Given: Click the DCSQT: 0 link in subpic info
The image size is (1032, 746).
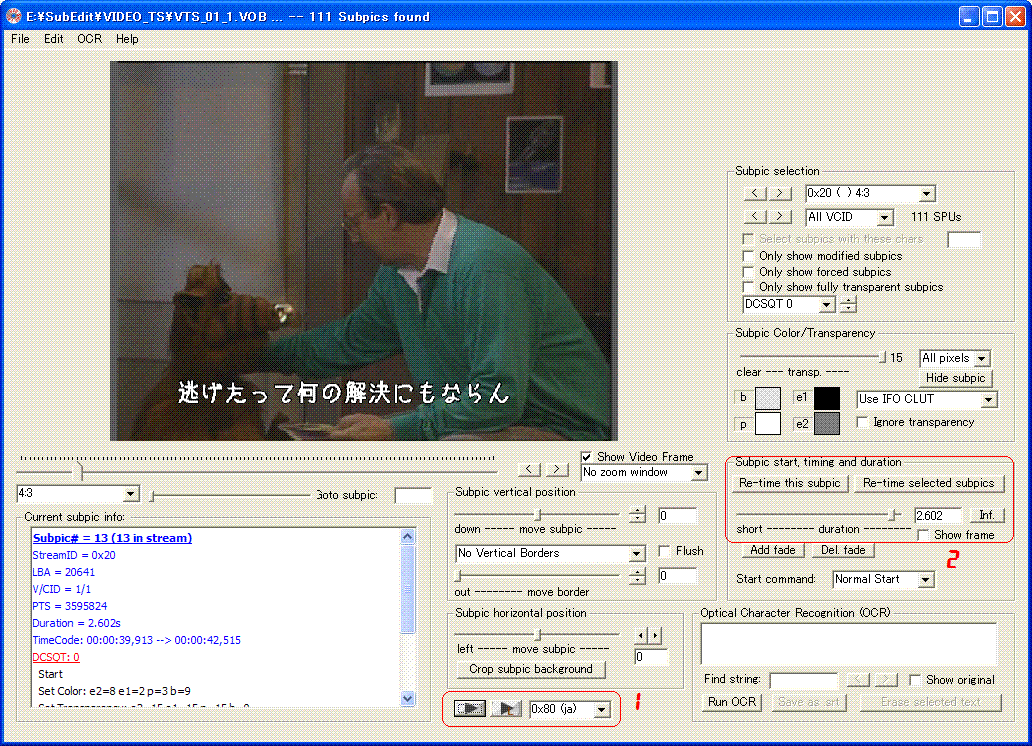Looking at the screenshot, I should click(x=56, y=657).
